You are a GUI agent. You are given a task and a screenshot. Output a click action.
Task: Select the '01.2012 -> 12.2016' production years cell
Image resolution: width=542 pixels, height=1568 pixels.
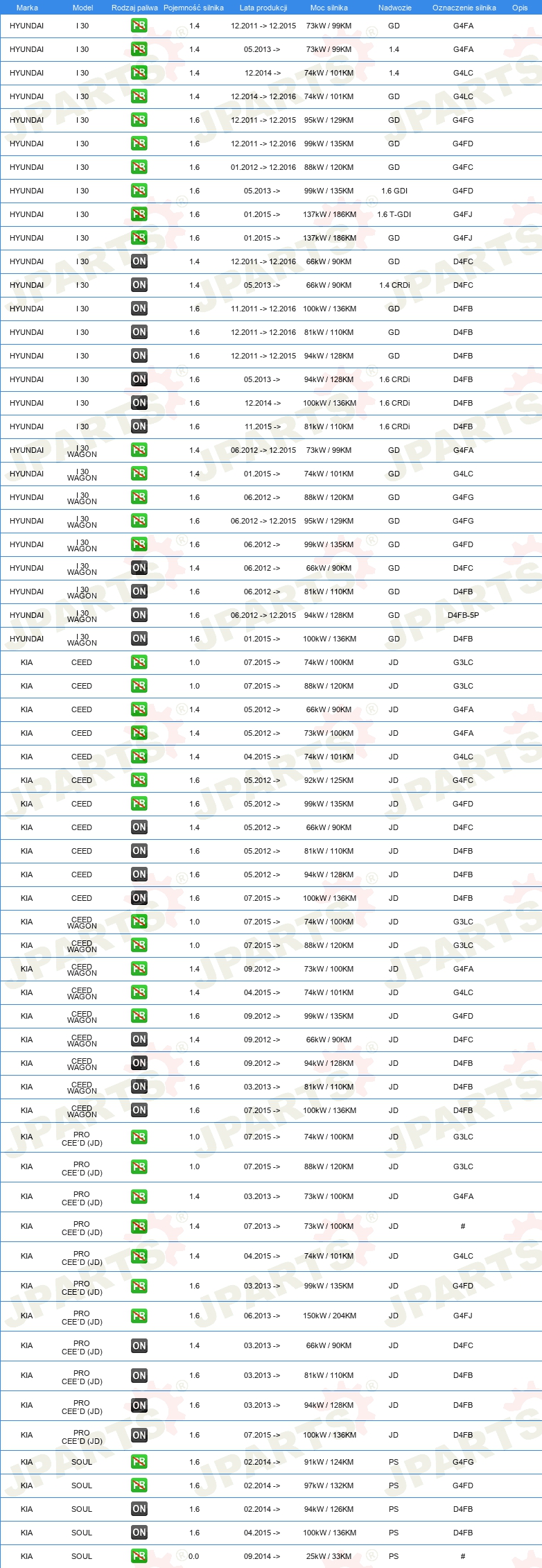click(263, 167)
